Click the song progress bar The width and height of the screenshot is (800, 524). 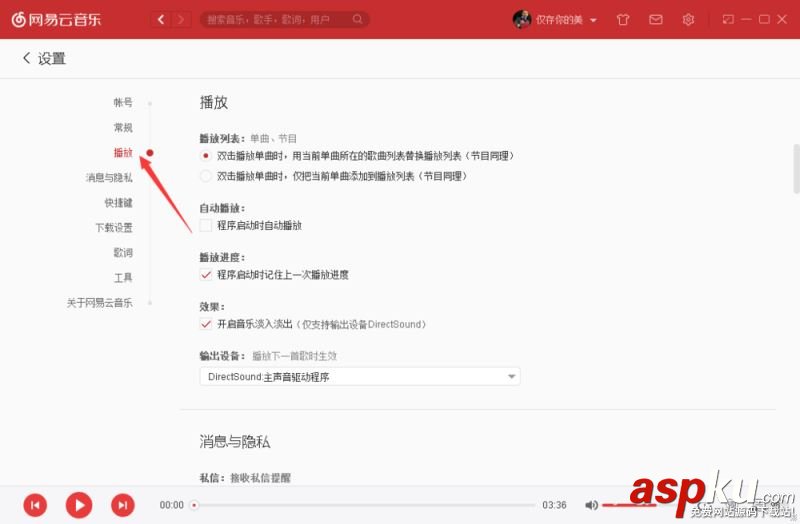(364, 505)
